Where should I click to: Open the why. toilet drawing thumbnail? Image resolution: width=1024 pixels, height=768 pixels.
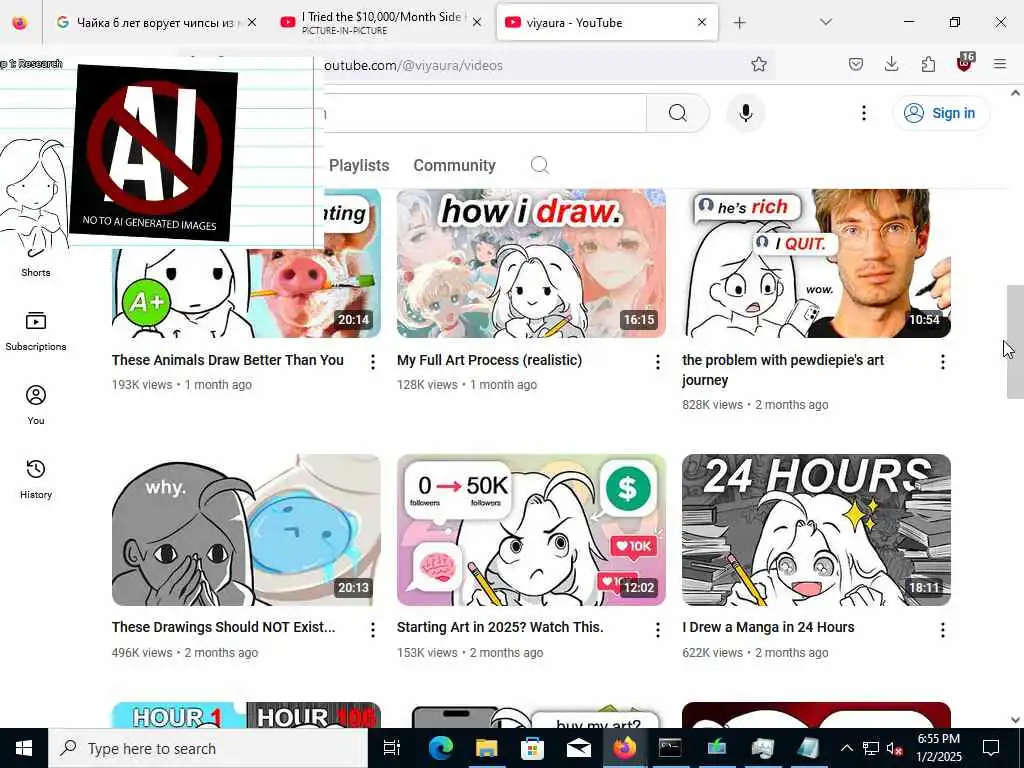pos(246,530)
